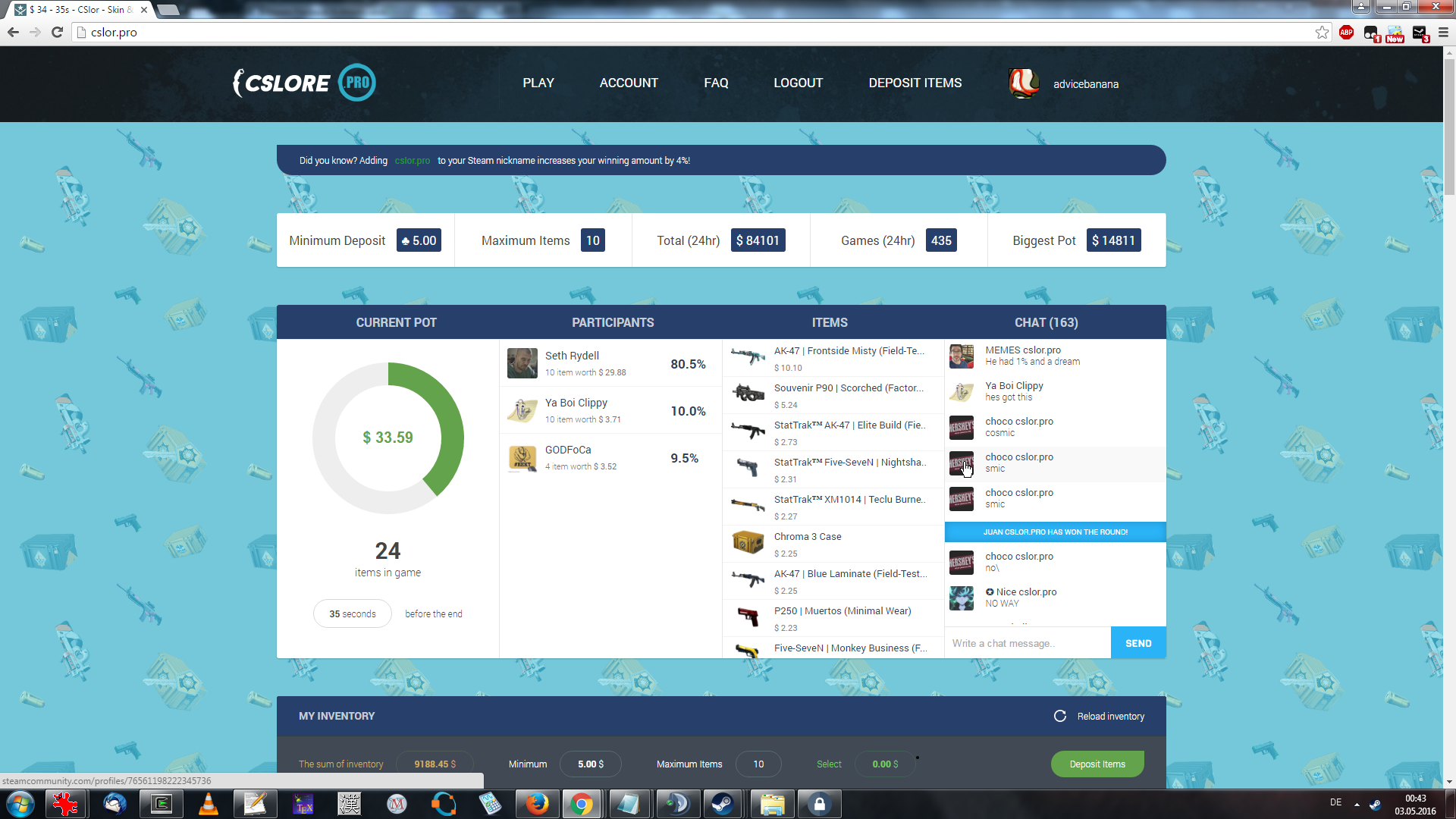Click the Chroma 3 Case item icon
This screenshot has width=1456, height=819.
748,543
